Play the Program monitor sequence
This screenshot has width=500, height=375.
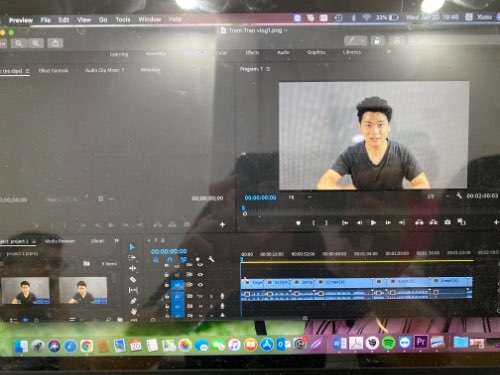[x=373, y=223]
